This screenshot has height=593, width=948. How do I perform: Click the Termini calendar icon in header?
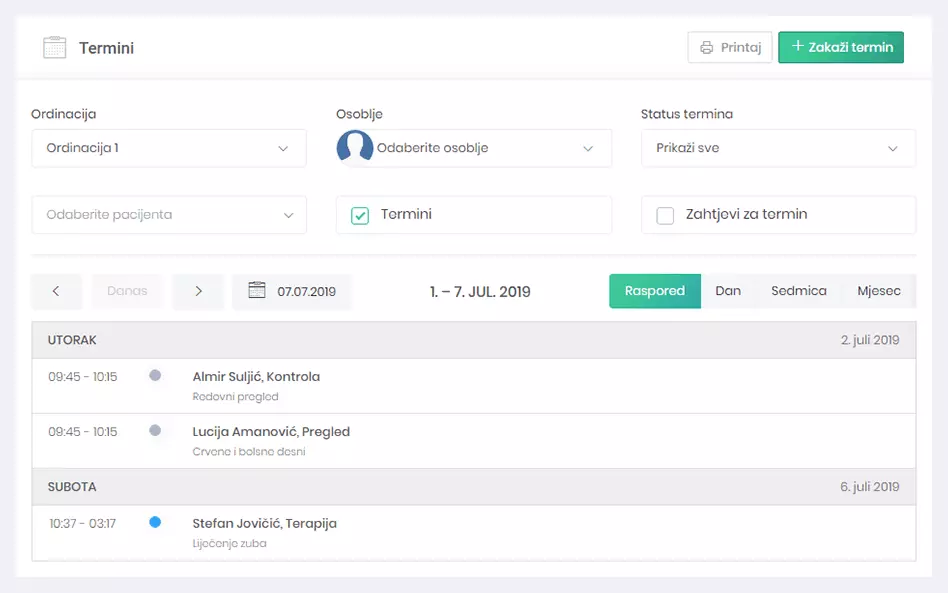coord(55,47)
